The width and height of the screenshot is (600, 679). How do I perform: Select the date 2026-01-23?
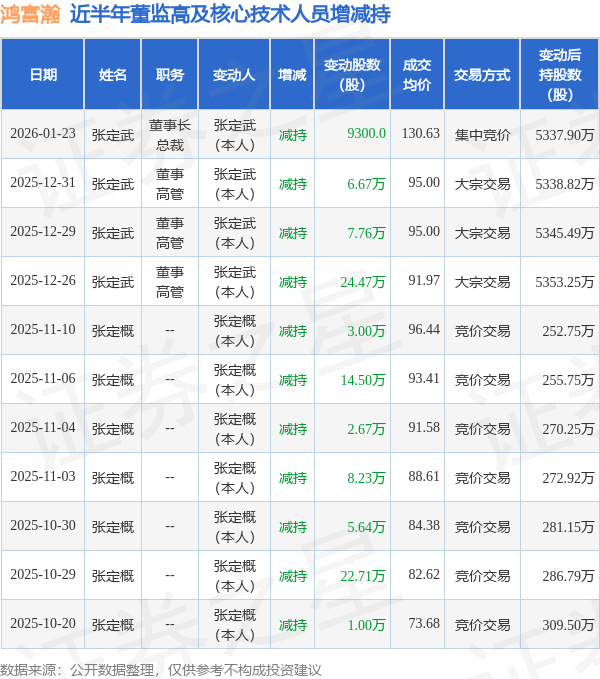[43, 133]
